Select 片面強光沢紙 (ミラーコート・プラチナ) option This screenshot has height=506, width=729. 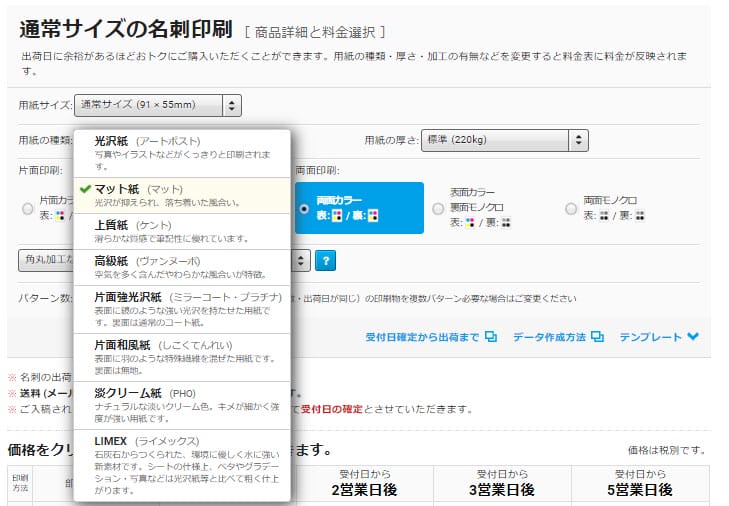[x=182, y=309]
